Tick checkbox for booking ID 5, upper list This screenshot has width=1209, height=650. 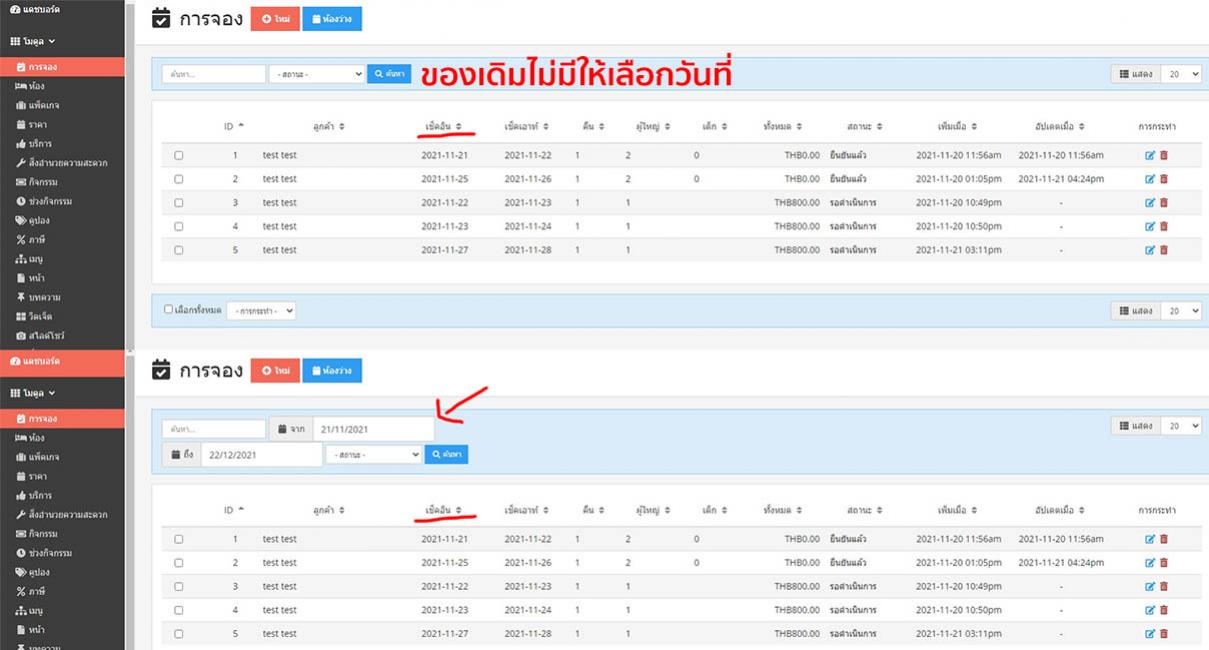pos(179,250)
